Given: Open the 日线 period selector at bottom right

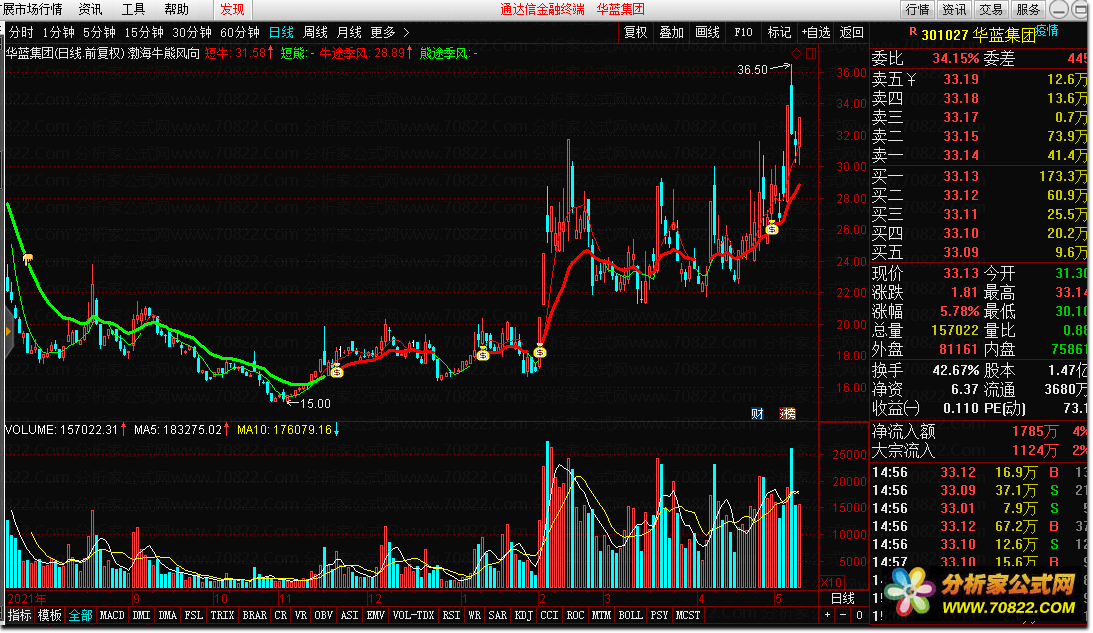Looking at the screenshot, I should click(843, 598).
